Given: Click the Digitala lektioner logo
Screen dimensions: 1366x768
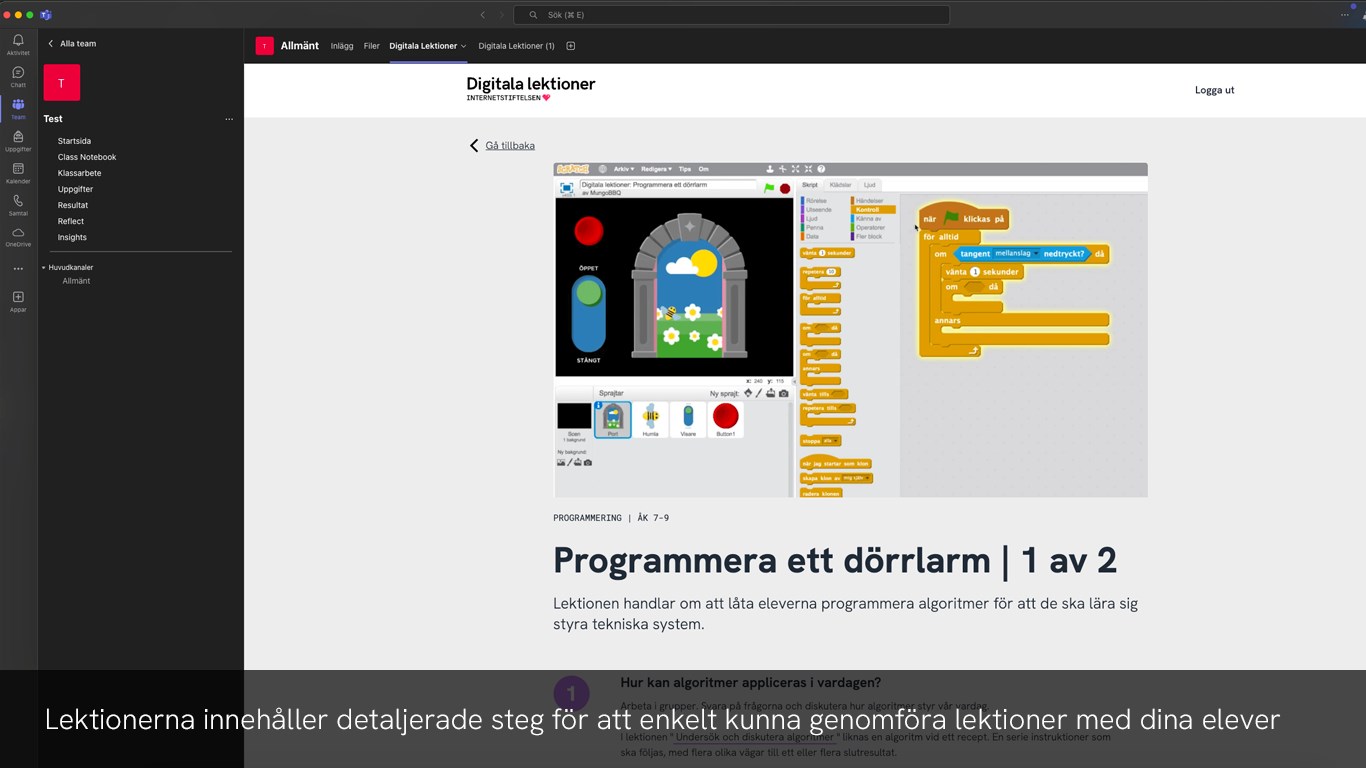Looking at the screenshot, I should (x=530, y=88).
